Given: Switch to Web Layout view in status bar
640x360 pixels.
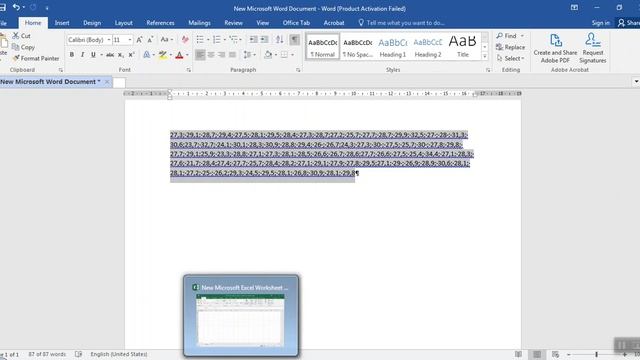Looking at the screenshot, I should tap(556, 354).
